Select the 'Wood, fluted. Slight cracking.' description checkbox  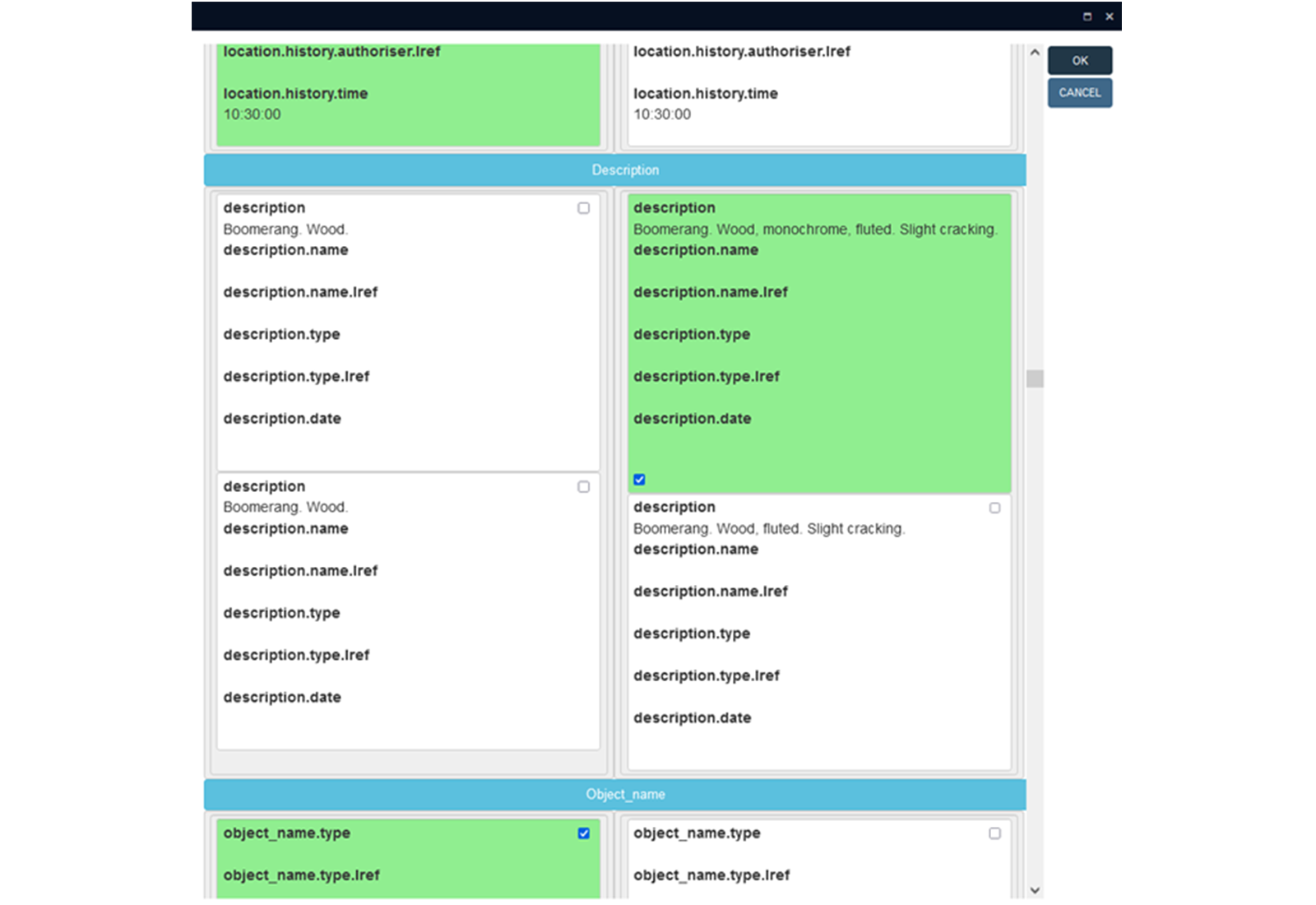point(994,508)
